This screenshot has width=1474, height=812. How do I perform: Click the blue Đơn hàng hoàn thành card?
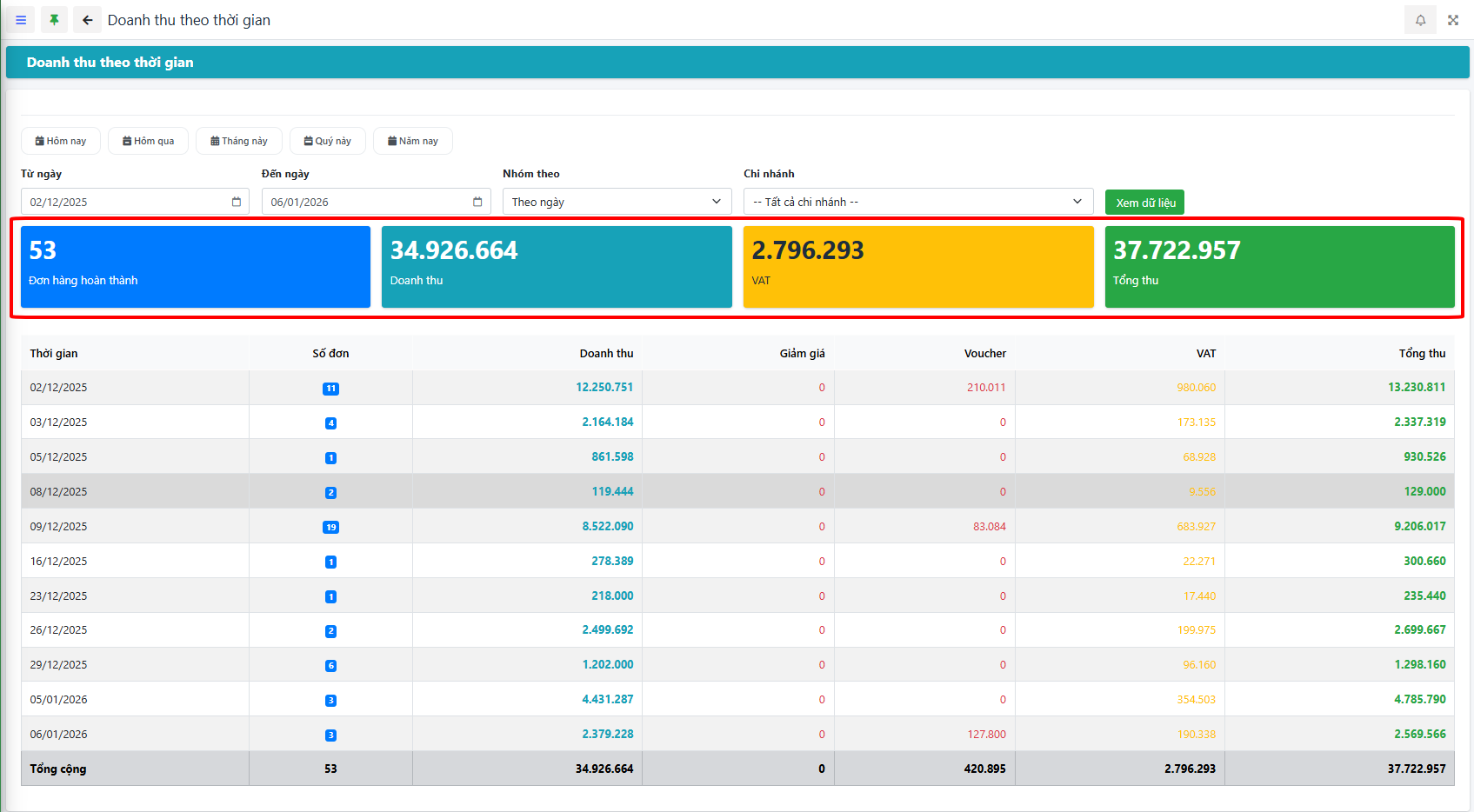point(196,266)
